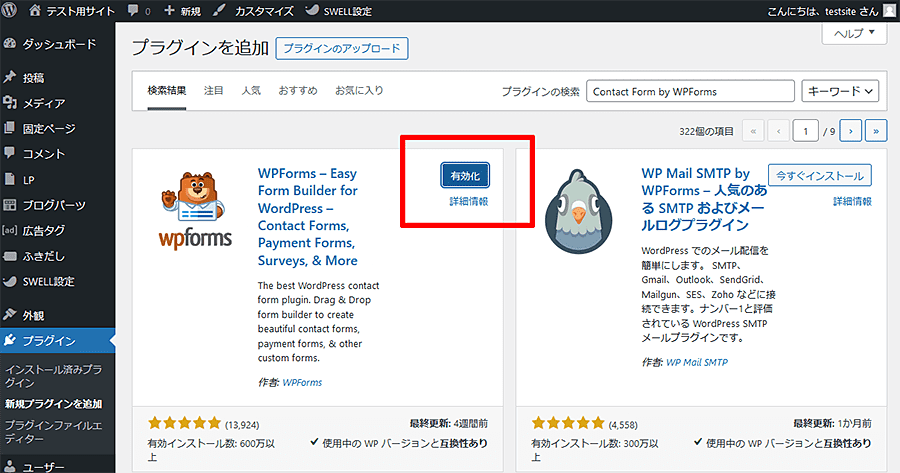Open SWELL設定 in the top admin bar
Image resolution: width=900 pixels, height=473 pixels.
pos(339,10)
